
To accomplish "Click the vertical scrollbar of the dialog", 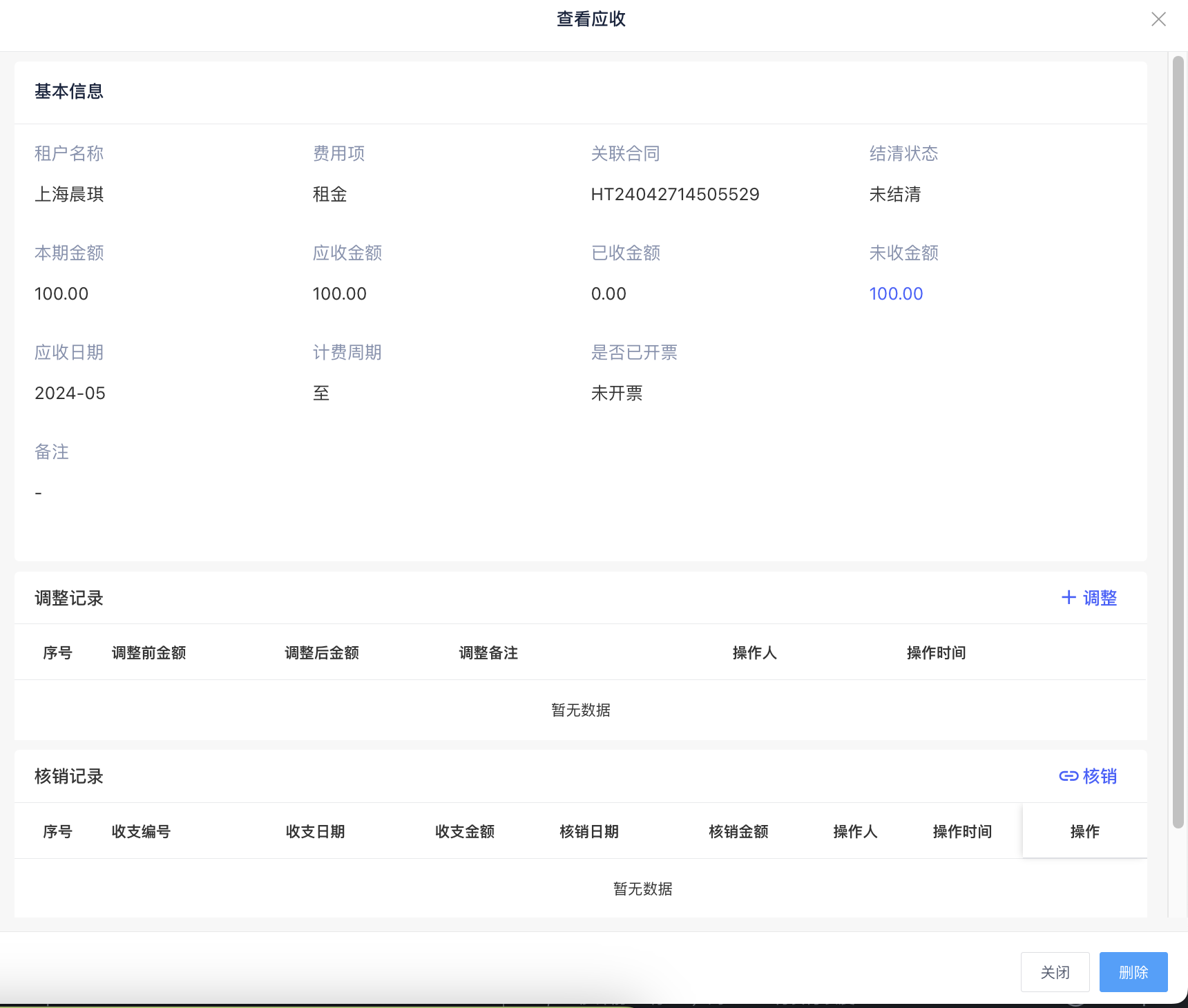I will click(1178, 442).
